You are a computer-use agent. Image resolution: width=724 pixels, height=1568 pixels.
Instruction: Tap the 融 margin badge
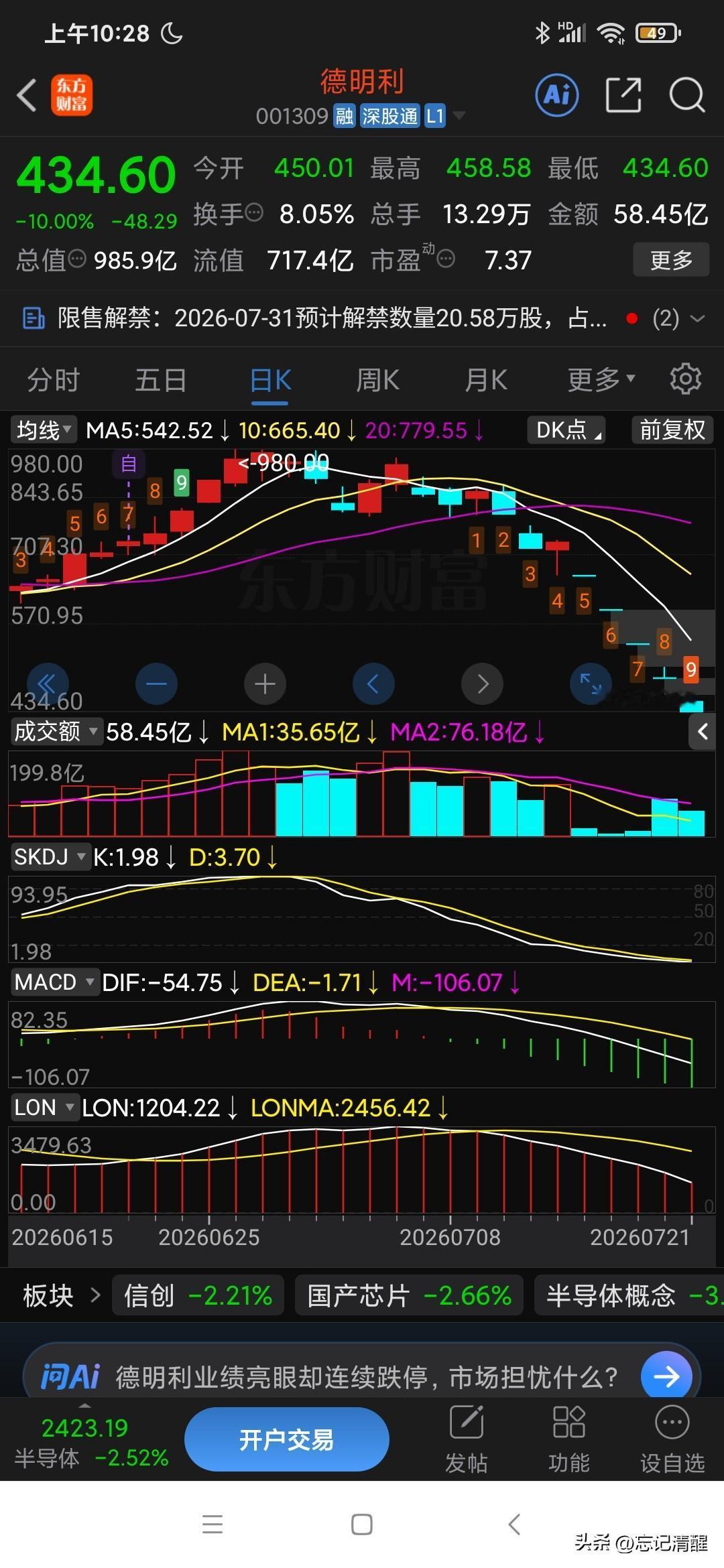[x=344, y=117]
